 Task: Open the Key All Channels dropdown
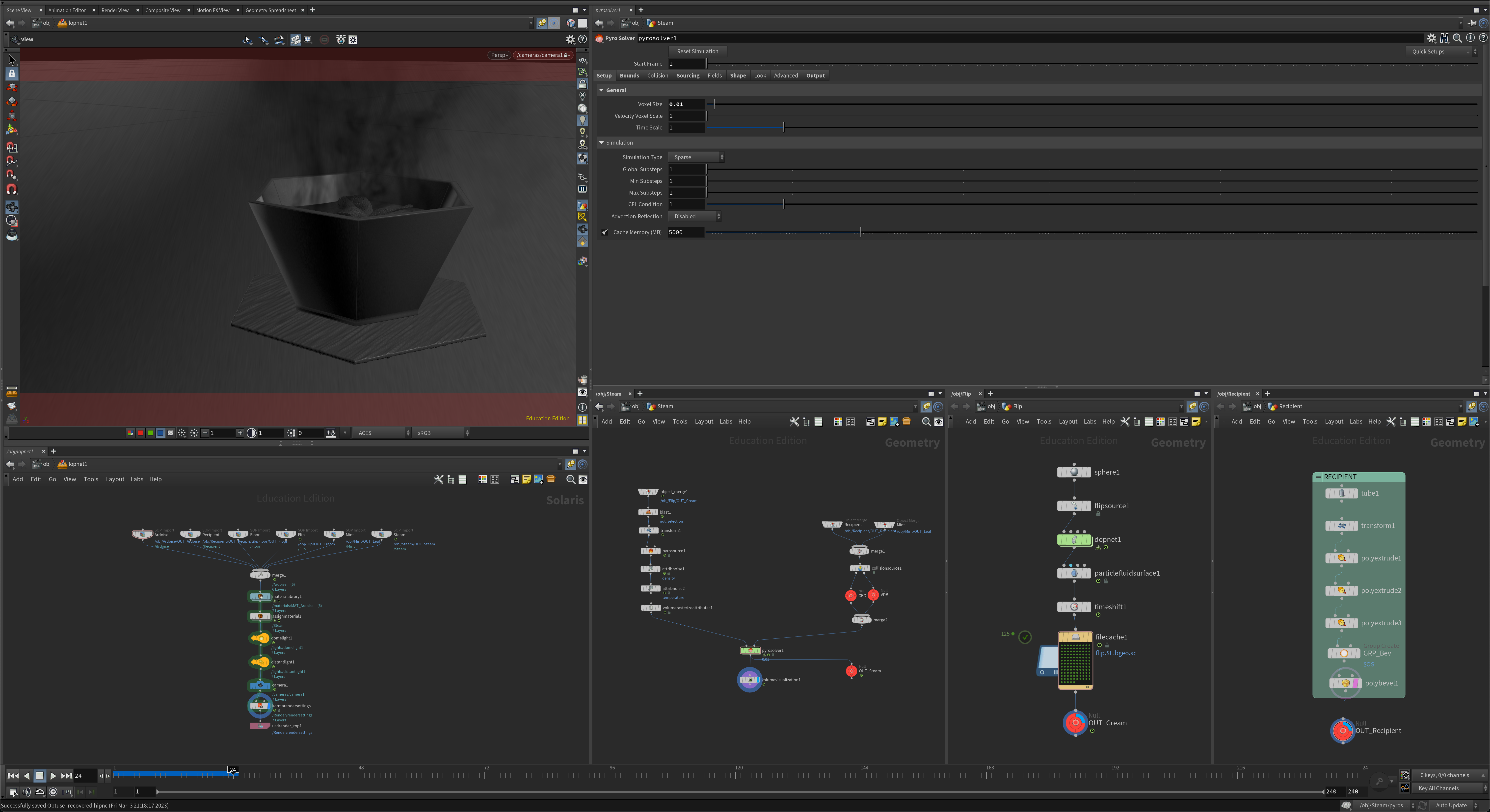1450,788
